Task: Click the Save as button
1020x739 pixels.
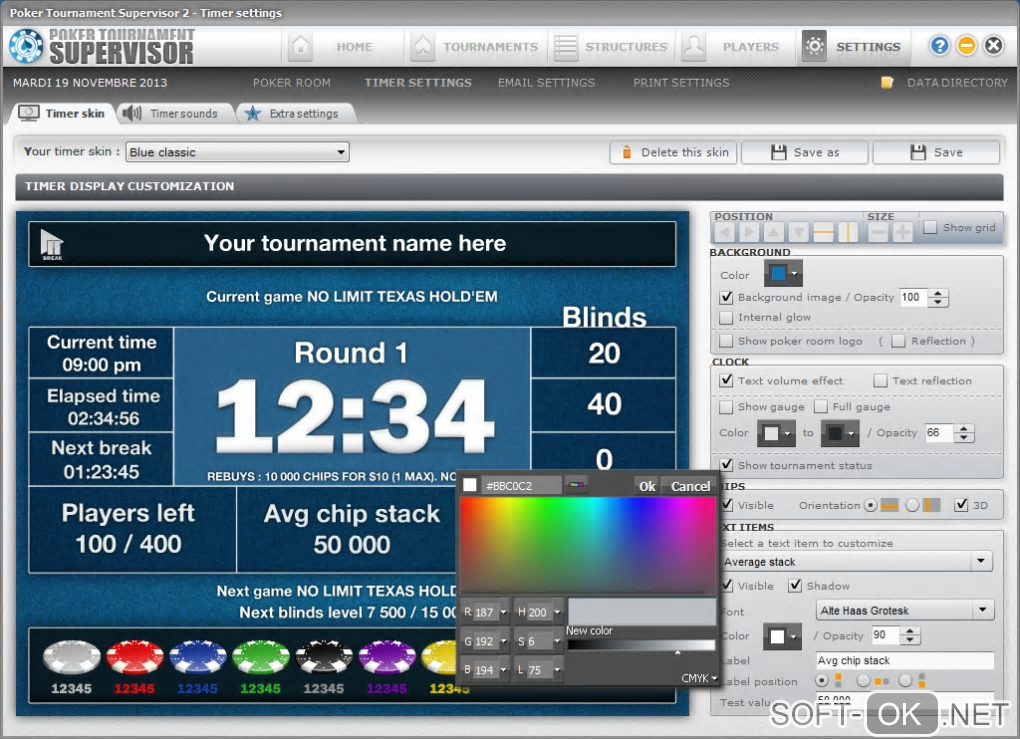Action: click(x=805, y=152)
